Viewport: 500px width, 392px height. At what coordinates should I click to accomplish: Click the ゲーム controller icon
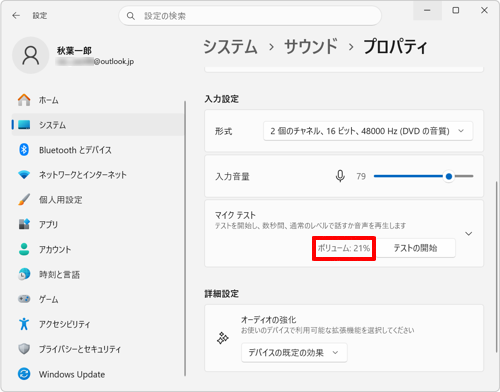[x=24, y=299]
